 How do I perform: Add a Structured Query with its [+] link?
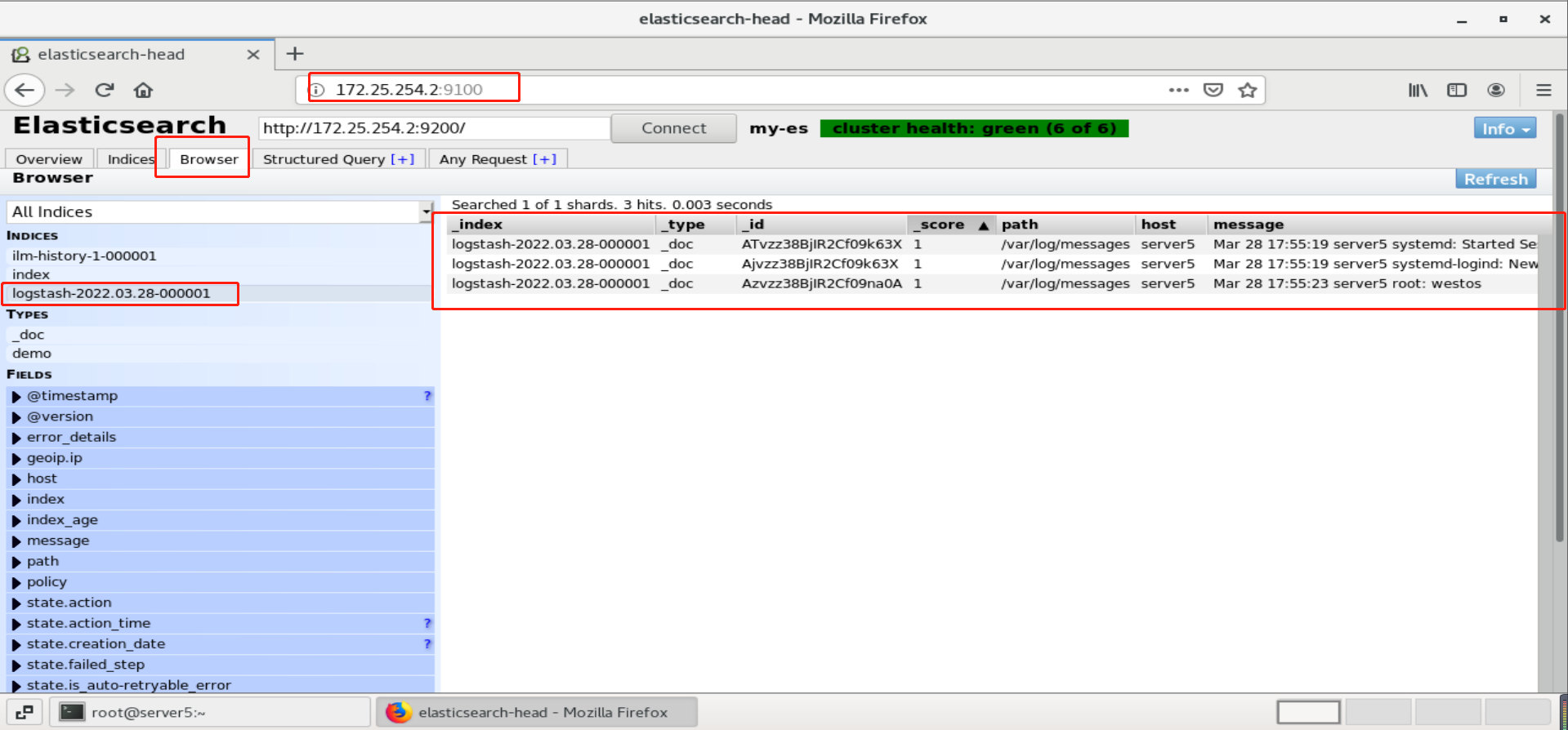click(x=403, y=159)
